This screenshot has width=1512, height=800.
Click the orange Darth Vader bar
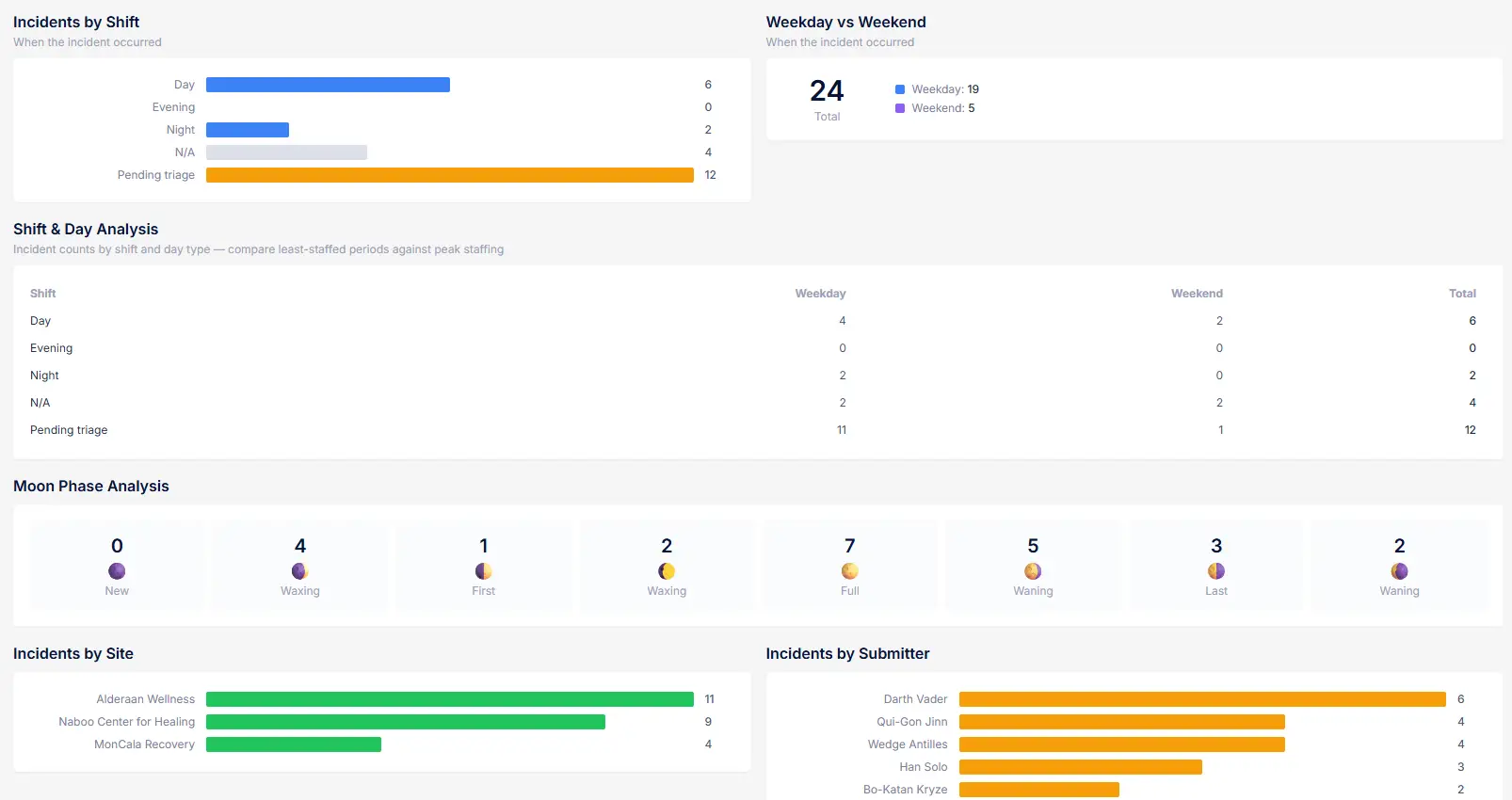[1202, 699]
